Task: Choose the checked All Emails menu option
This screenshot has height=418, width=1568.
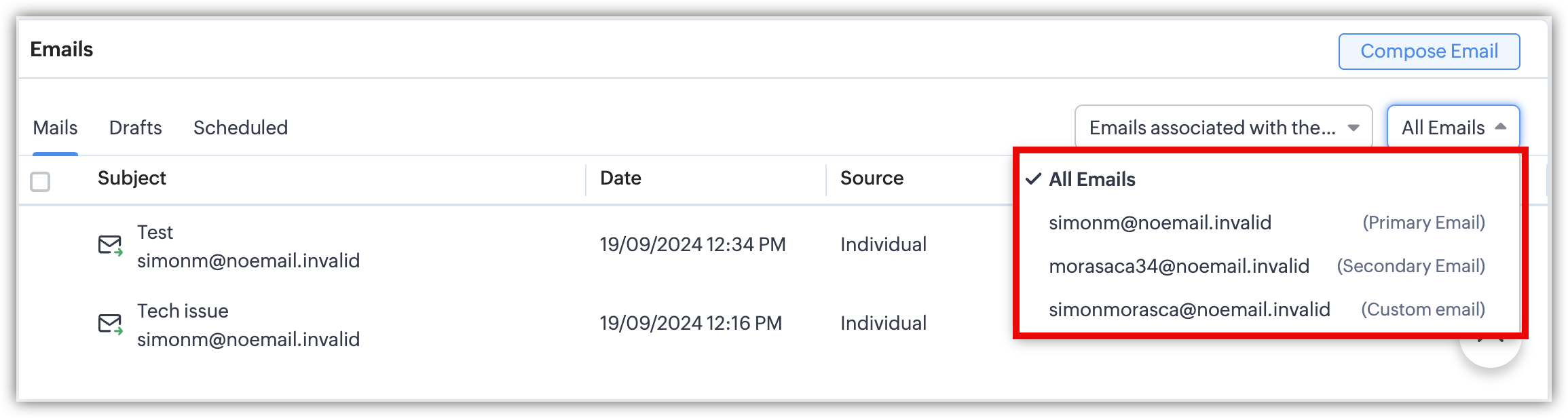Action: 1091,179
